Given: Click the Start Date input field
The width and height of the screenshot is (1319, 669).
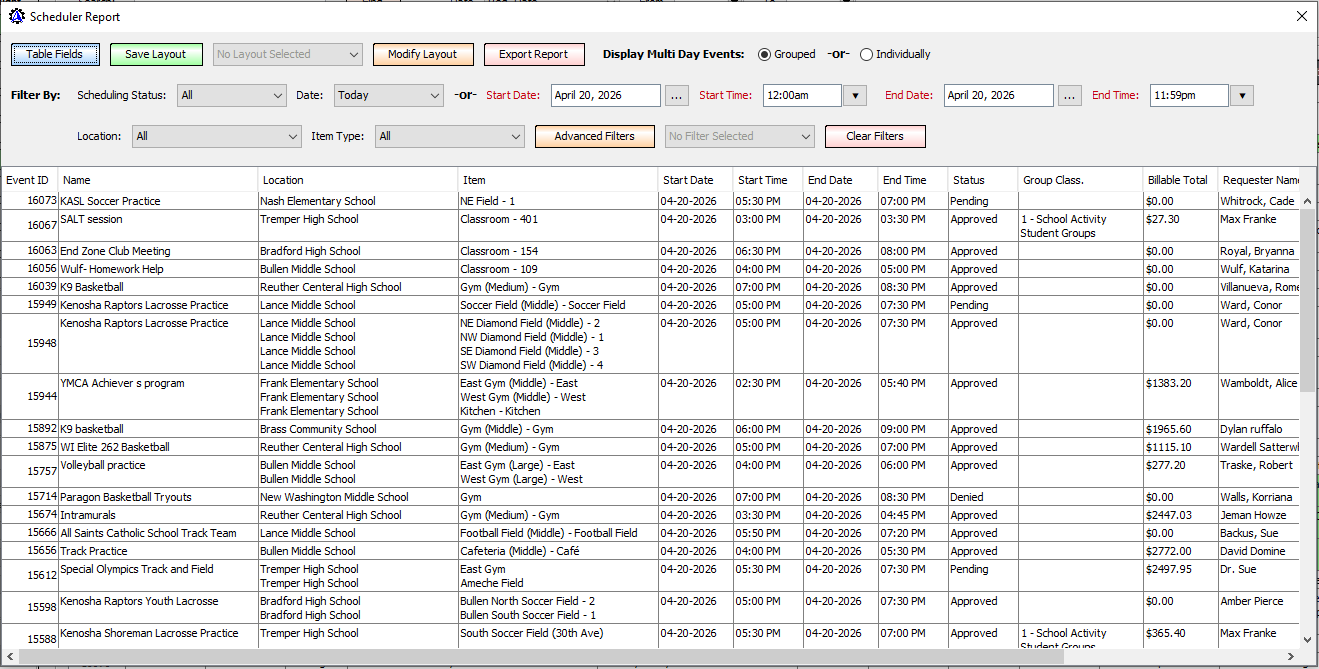Looking at the screenshot, I should [x=605, y=96].
